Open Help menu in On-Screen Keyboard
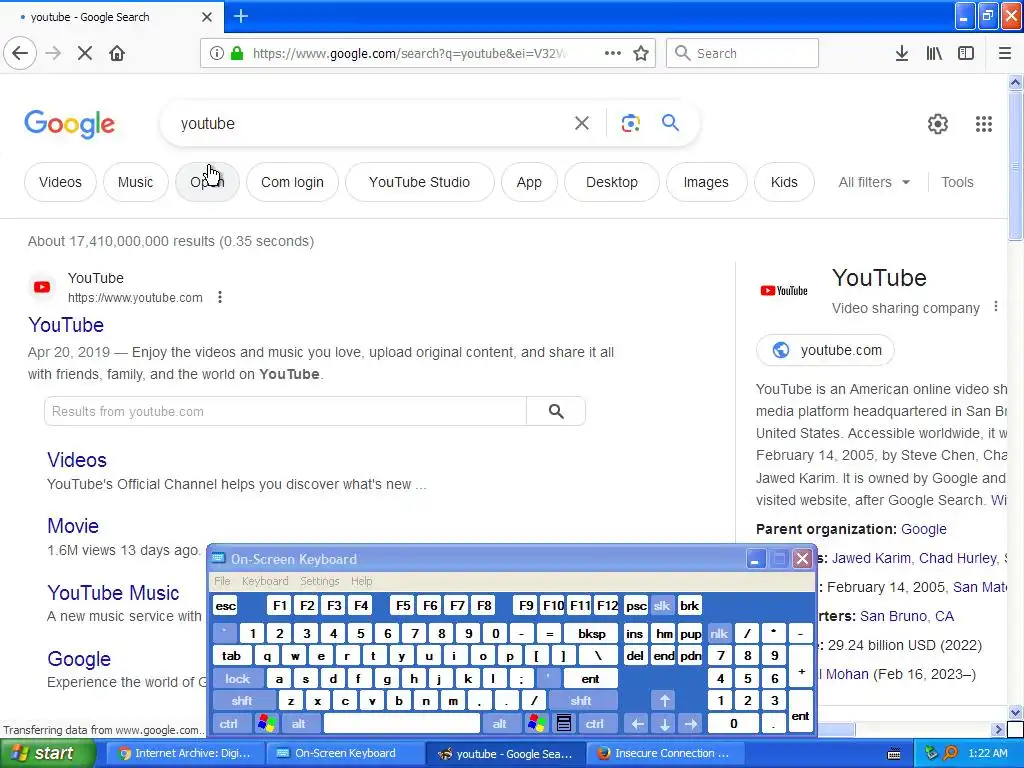 361,581
